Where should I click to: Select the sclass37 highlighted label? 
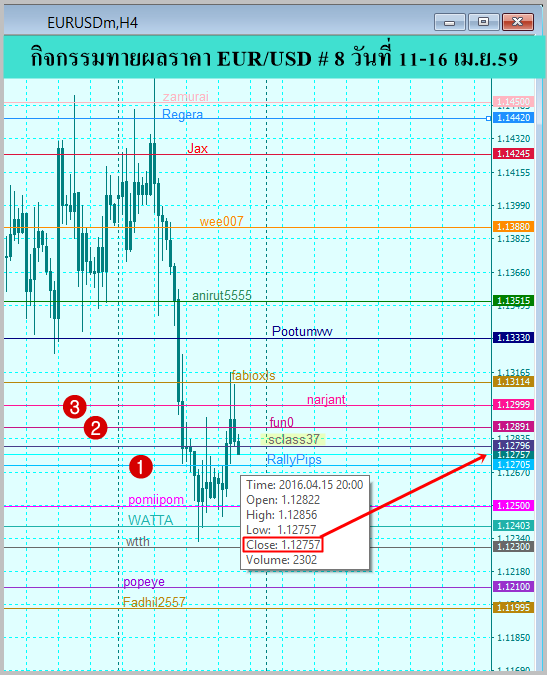point(293,440)
